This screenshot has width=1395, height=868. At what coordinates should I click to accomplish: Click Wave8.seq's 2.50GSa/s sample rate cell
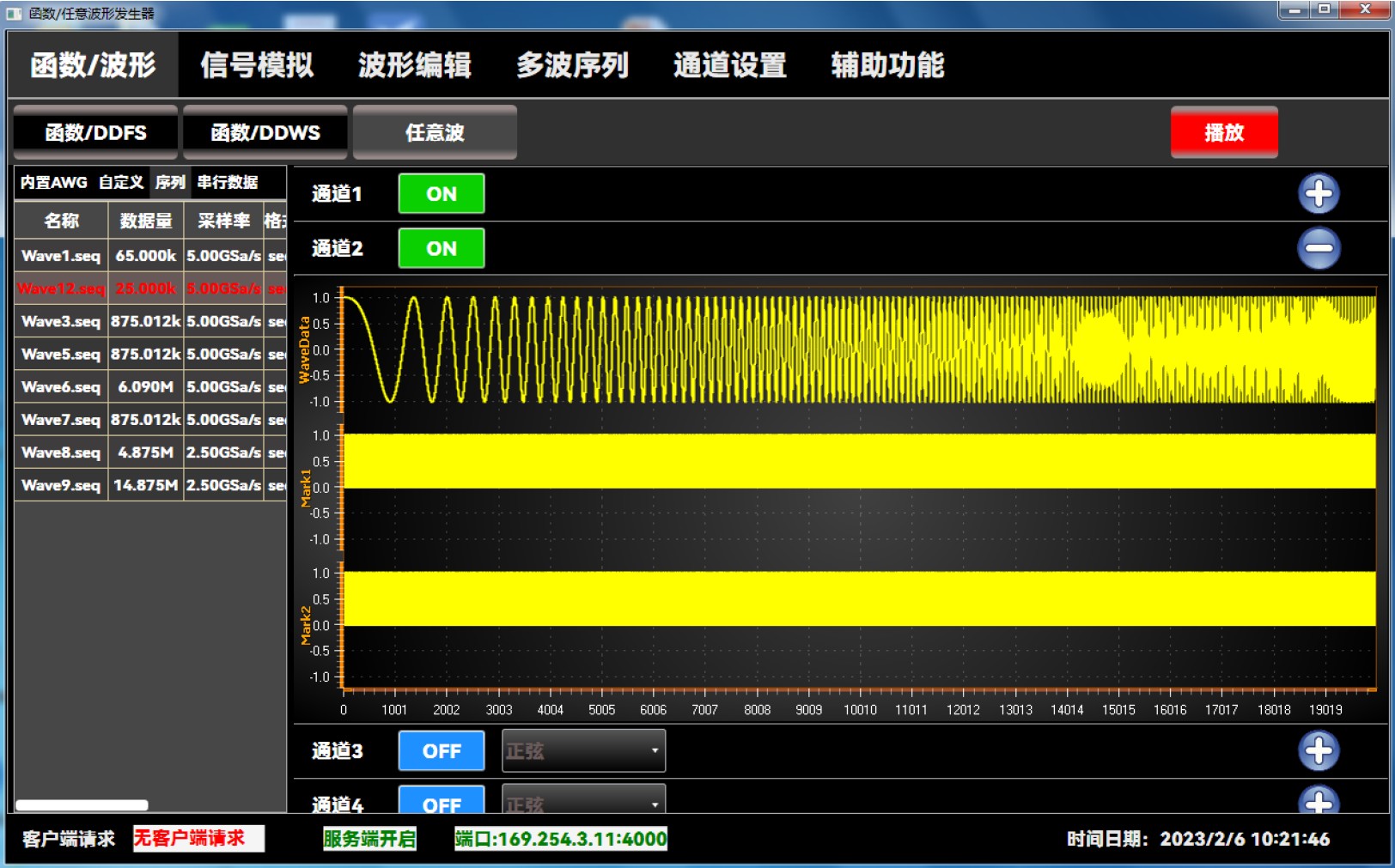click(223, 452)
